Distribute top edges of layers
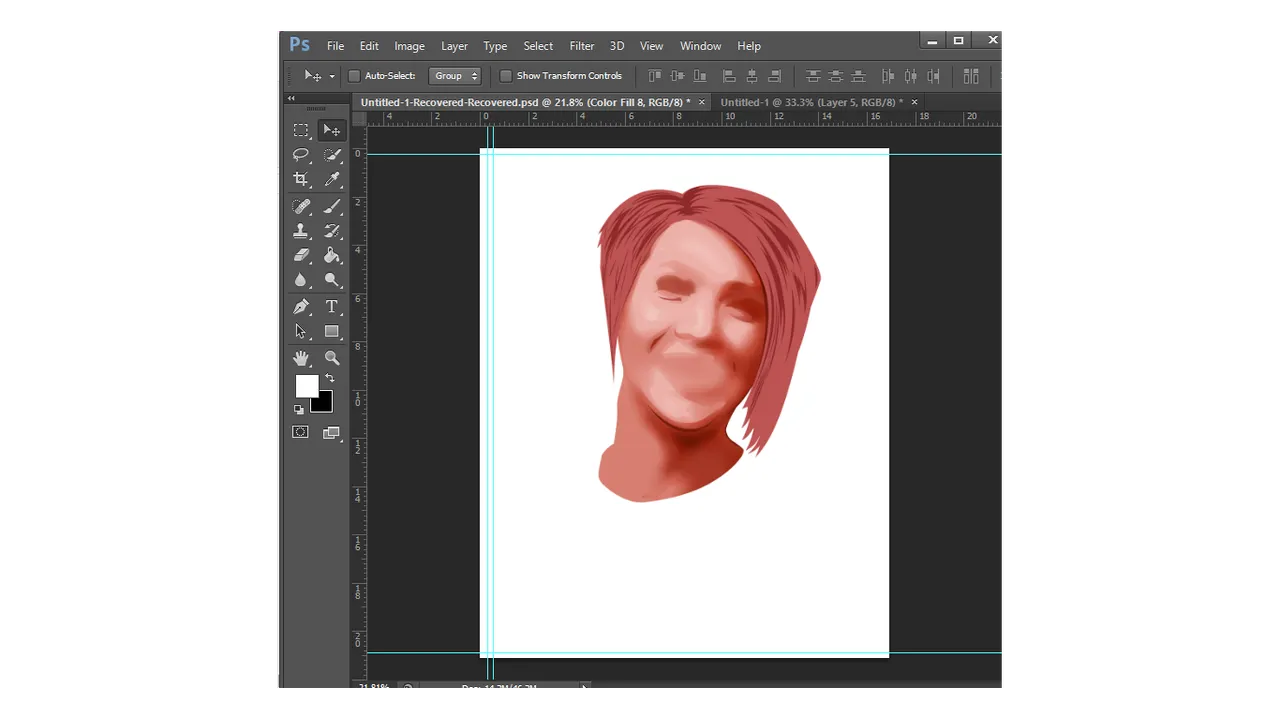This screenshot has height=720, width=1280. pos(813,76)
